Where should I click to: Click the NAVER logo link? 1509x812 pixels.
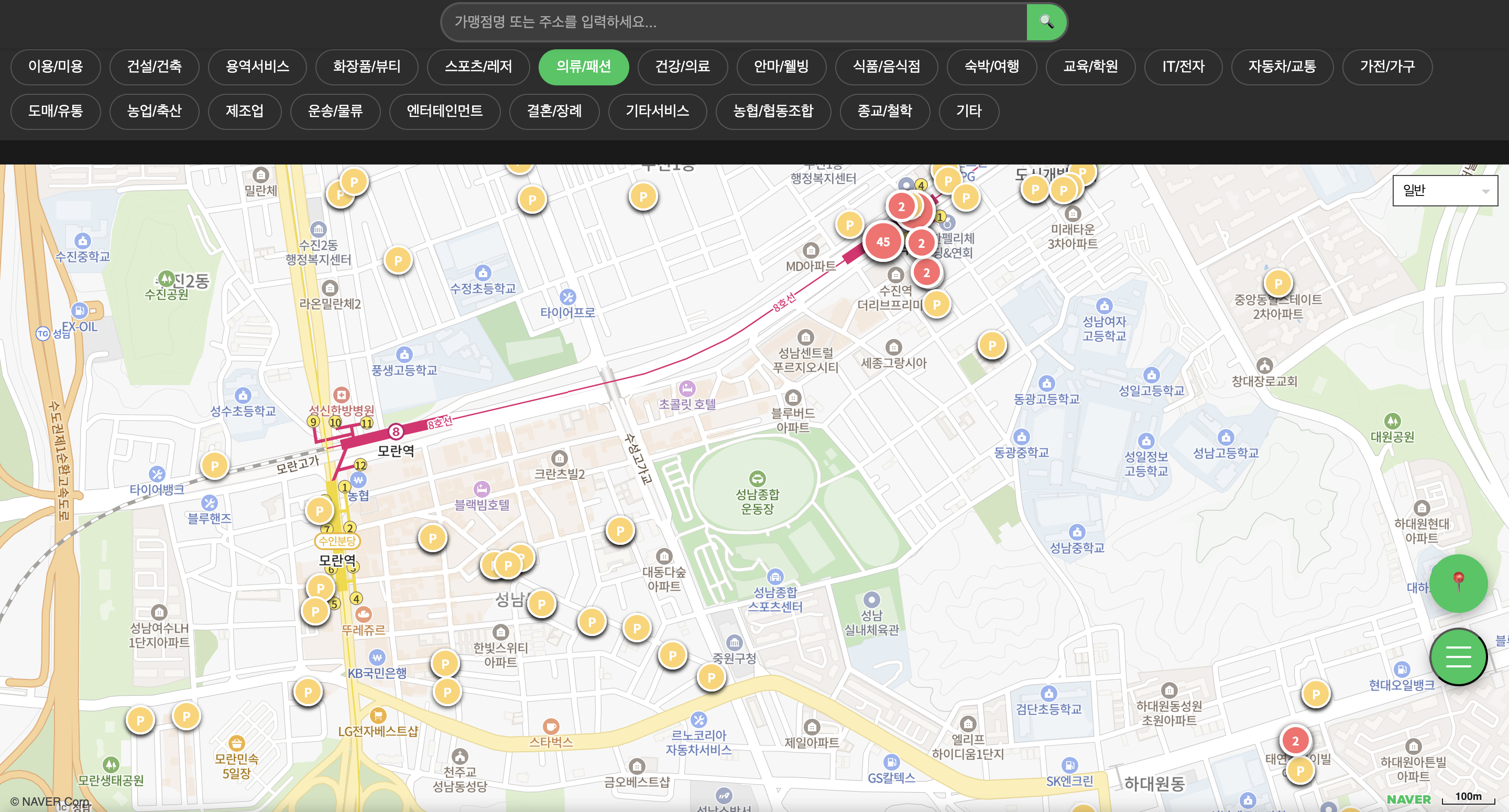click(1408, 799)
